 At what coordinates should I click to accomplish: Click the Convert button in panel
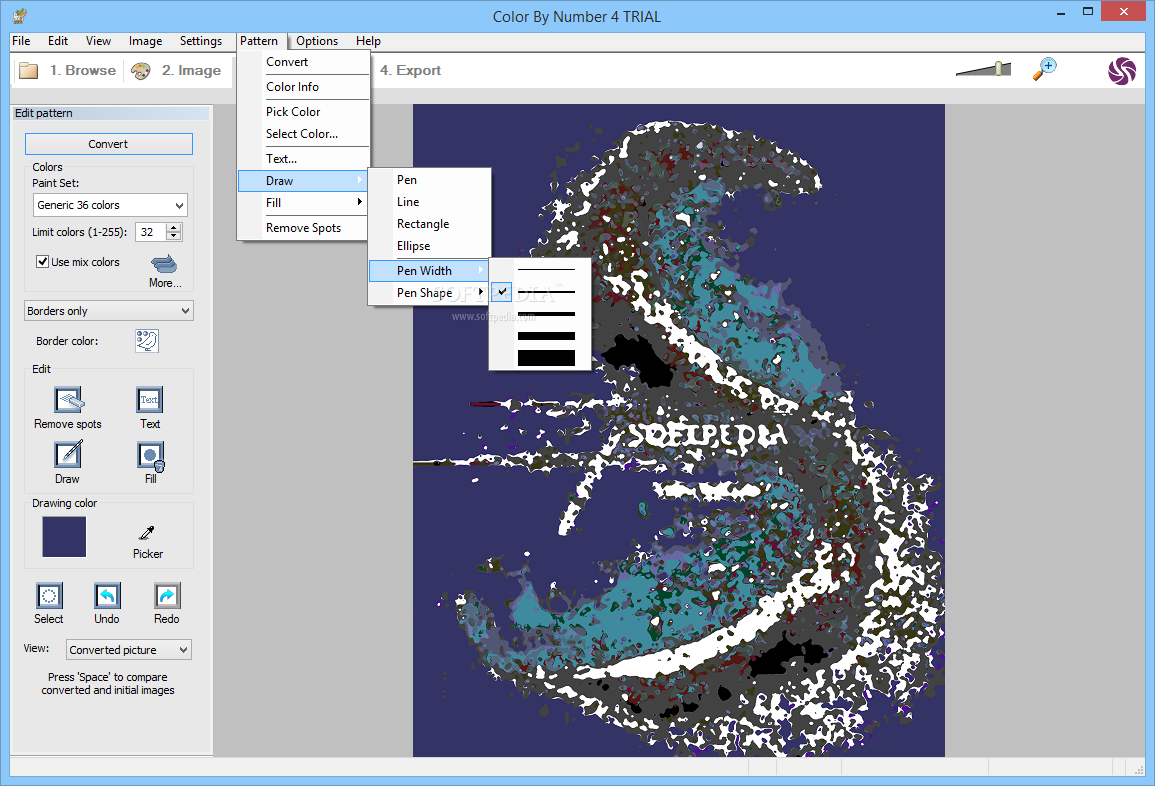point(109,144)
